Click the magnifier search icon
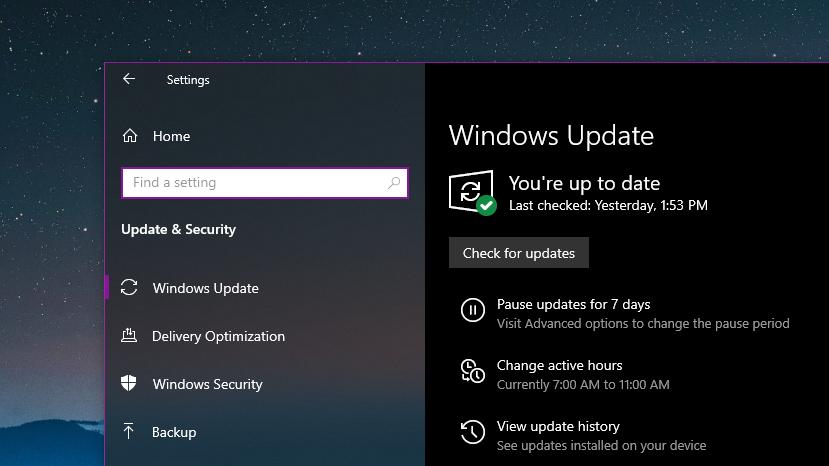 pos(394,183)
